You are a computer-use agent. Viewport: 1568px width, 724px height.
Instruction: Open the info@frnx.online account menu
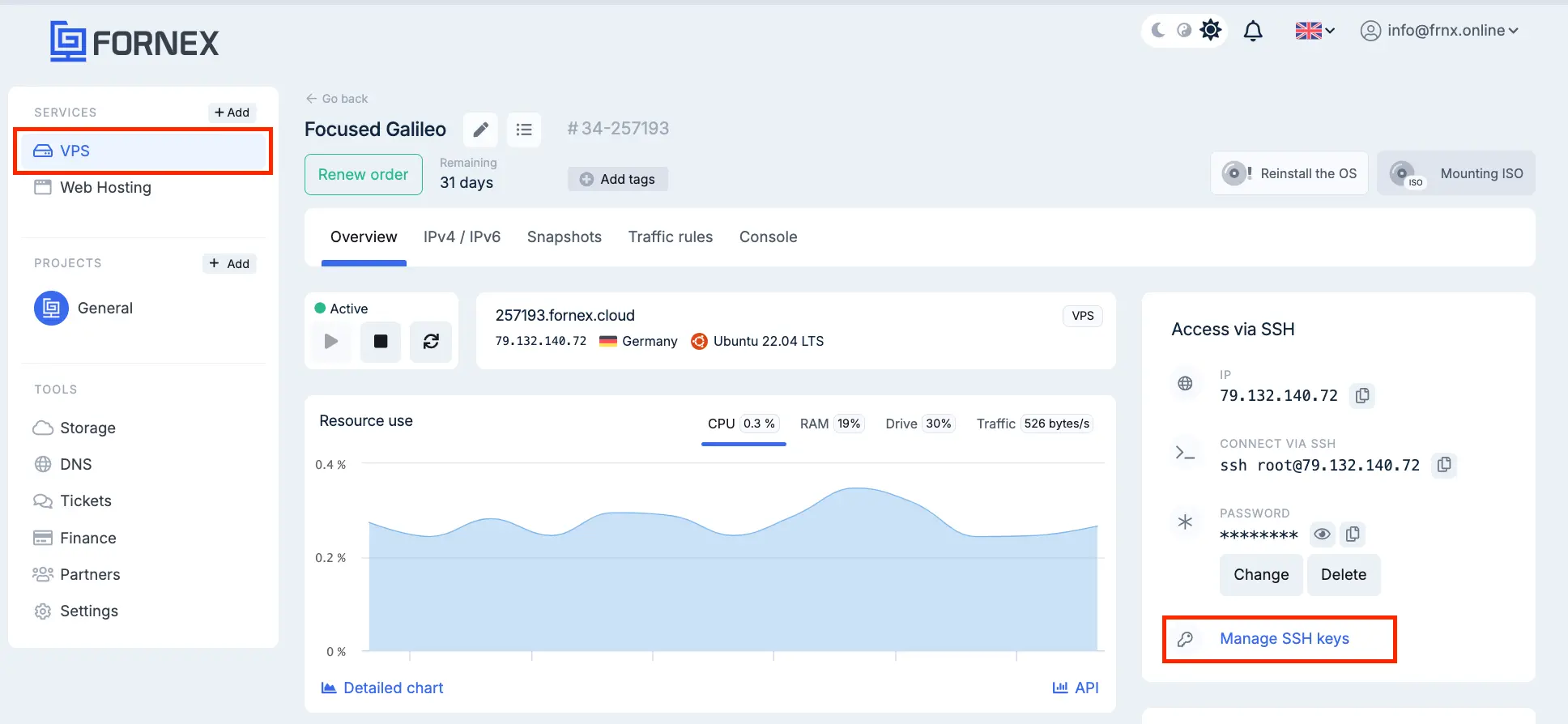tap(1439, 31)
